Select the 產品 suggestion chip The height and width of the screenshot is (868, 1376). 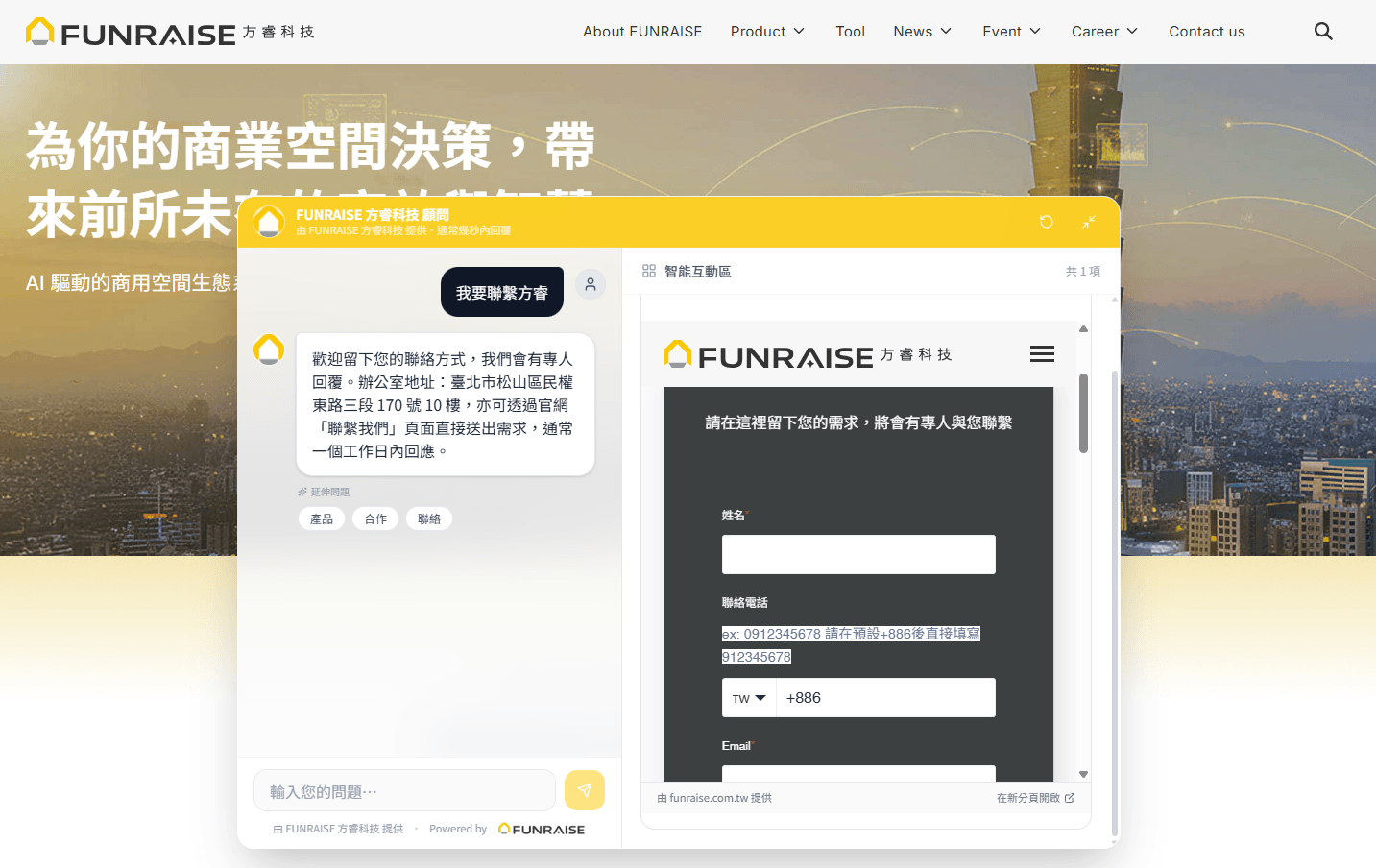click(322, 518)
